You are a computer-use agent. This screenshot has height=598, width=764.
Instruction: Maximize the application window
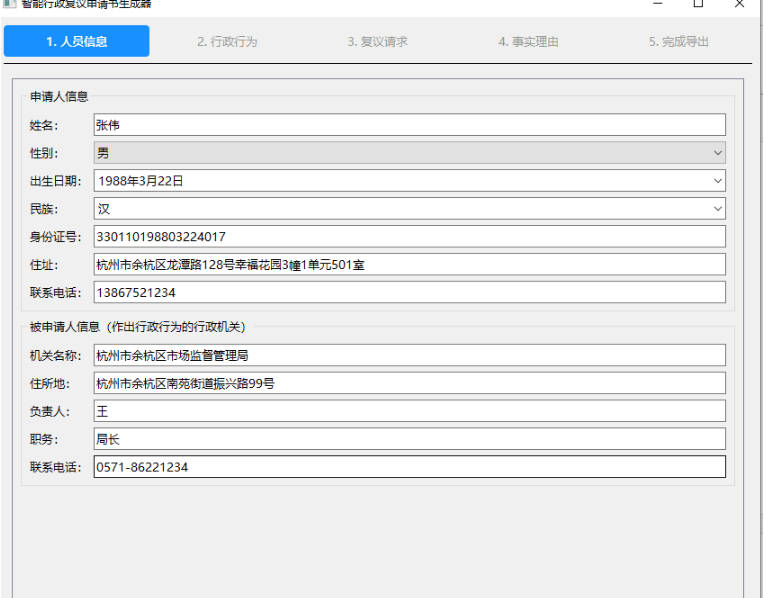pos(698,4)
